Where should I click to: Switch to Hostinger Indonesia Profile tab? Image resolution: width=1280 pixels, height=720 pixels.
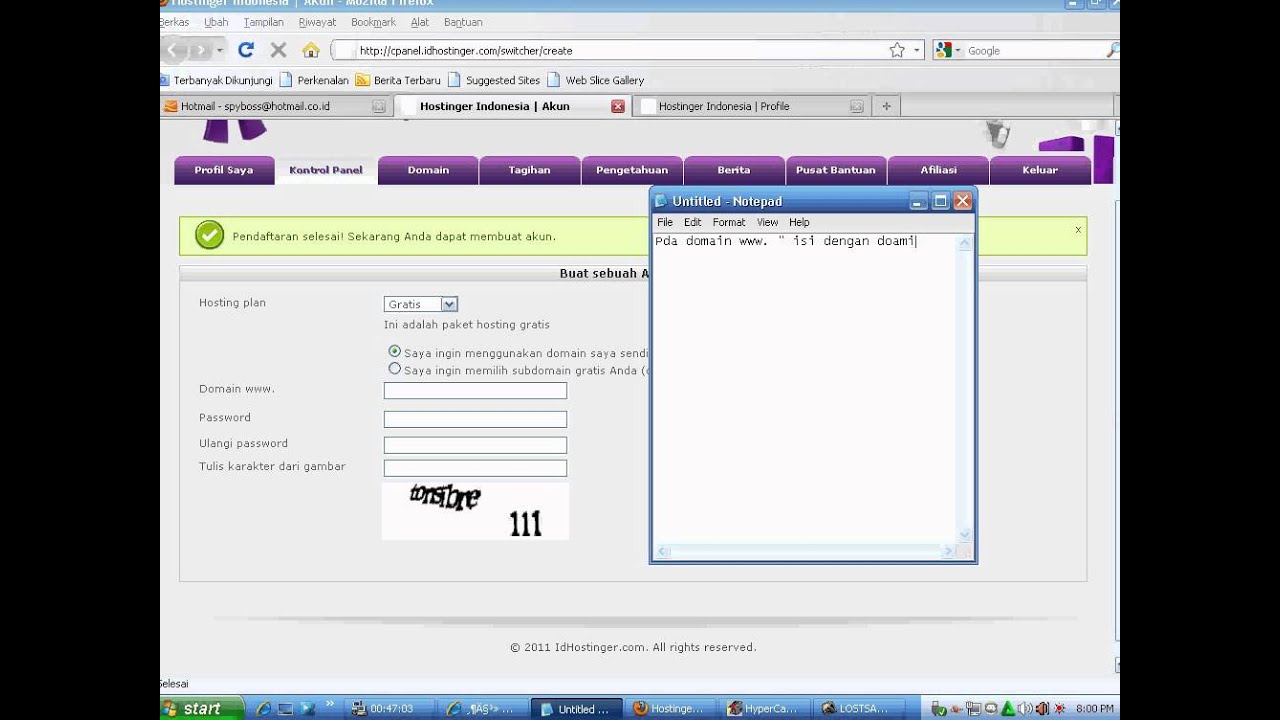(x=751, y=106)
